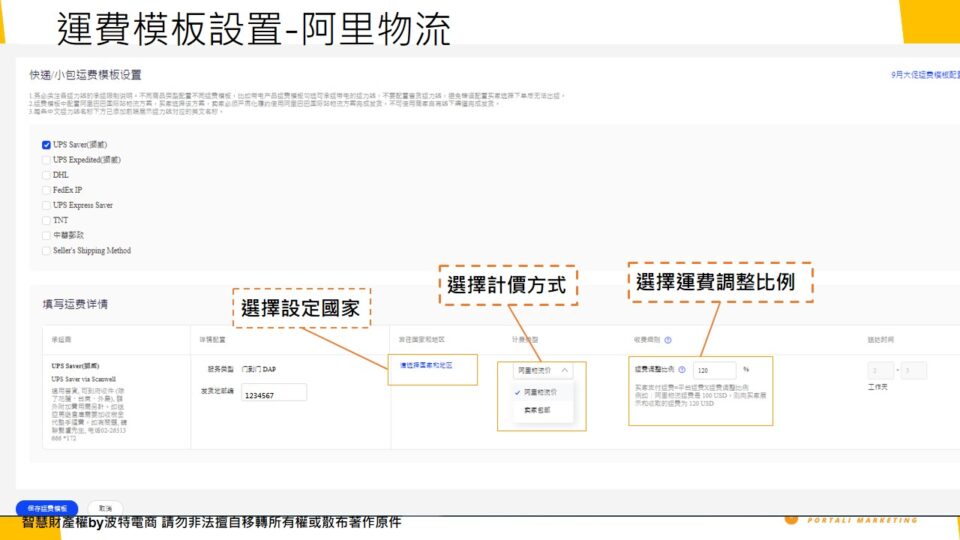Tick the DHL carrier checkbox

click(x=46, y=175)
